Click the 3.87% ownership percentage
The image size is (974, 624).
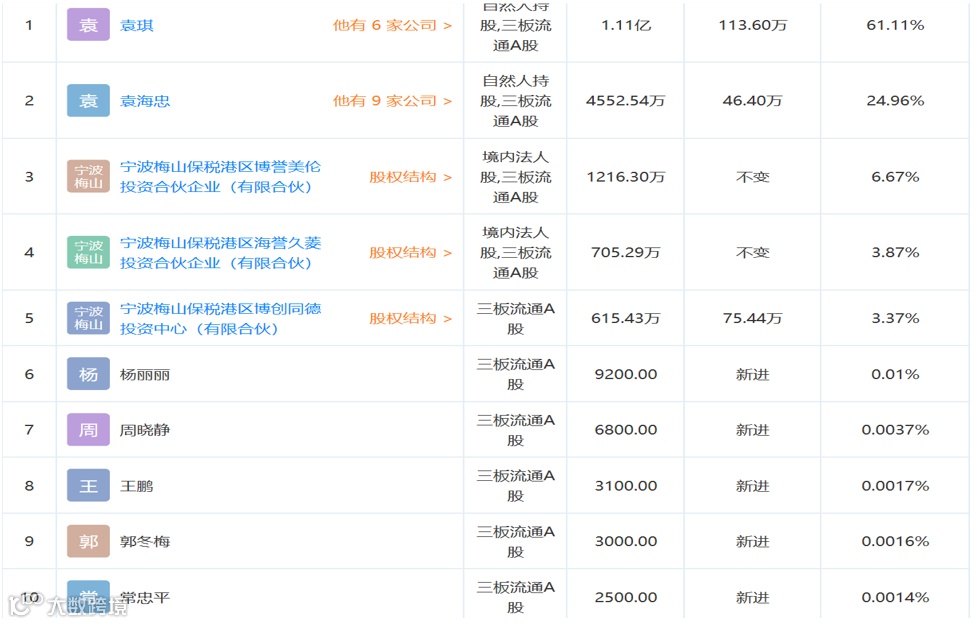[895, 253]
